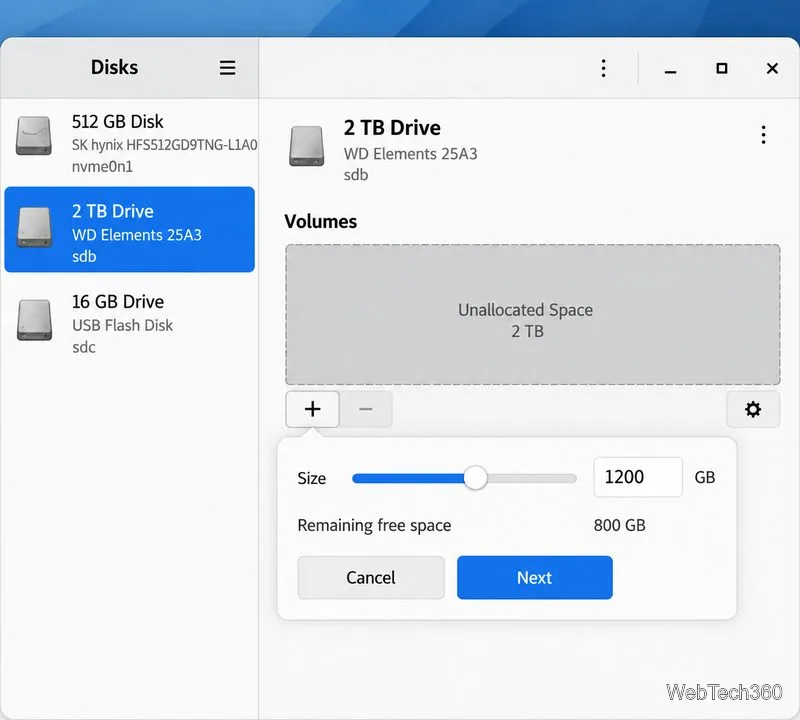This screenshot has width=800, height=720.
Task: Click the Size label in popover
Action: [x=312, y=478]
